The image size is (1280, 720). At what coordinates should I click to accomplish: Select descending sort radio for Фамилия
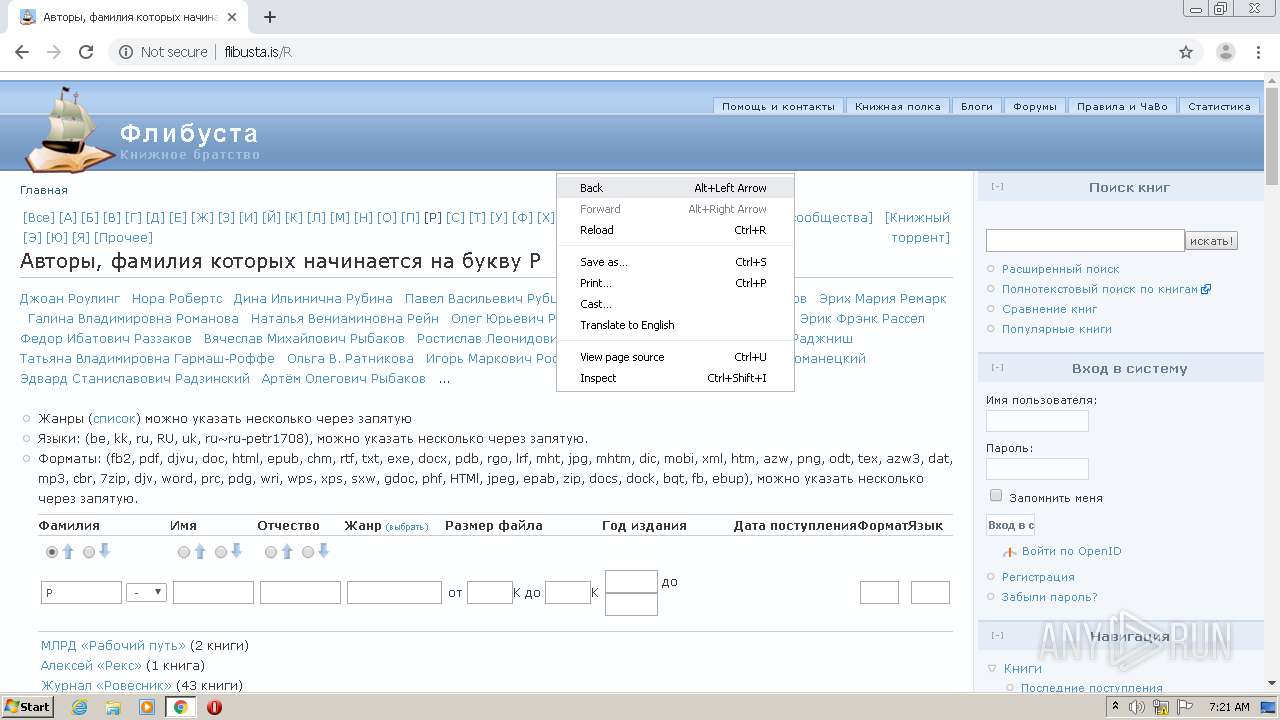pos(89,552)
